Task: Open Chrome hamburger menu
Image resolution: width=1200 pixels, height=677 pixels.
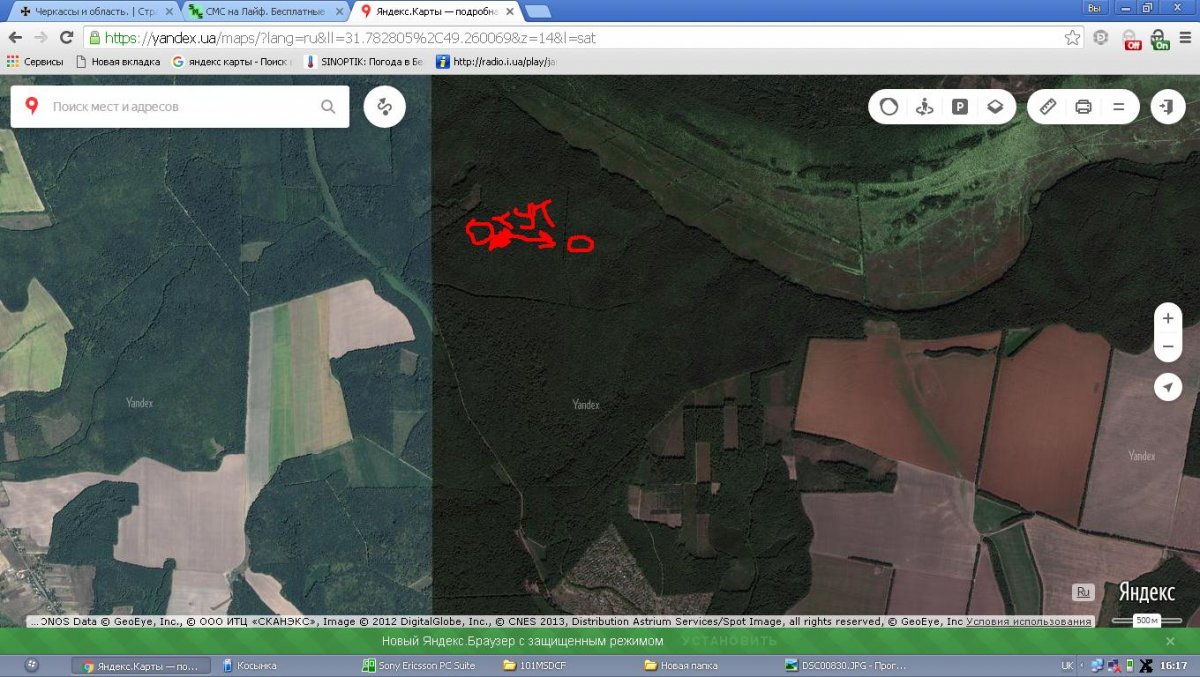Action: pos(1184,38)
